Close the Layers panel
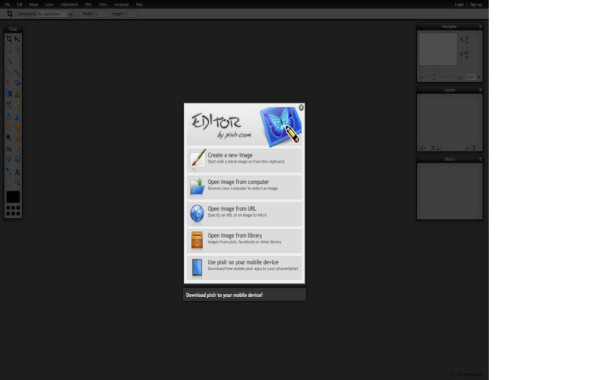Viewport: 594px width, 380px height. pyautogui.click(x=480, y=90)
